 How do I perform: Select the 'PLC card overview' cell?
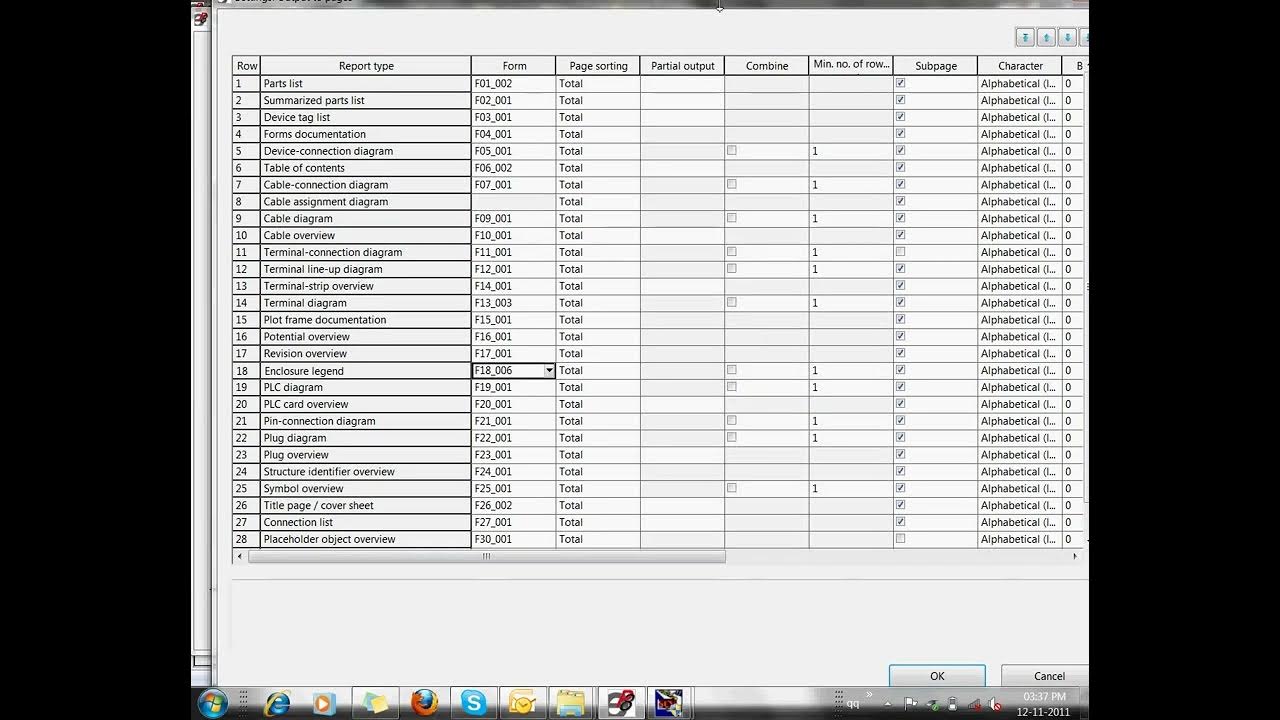point(366,404)
